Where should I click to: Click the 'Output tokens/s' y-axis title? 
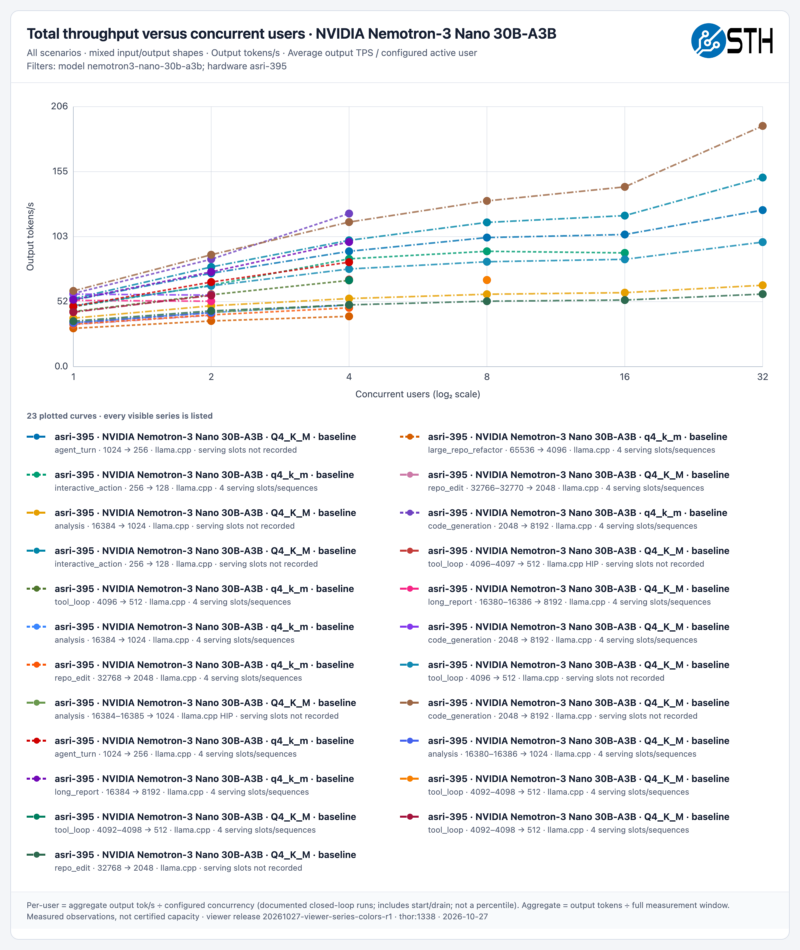coord(30,236)
